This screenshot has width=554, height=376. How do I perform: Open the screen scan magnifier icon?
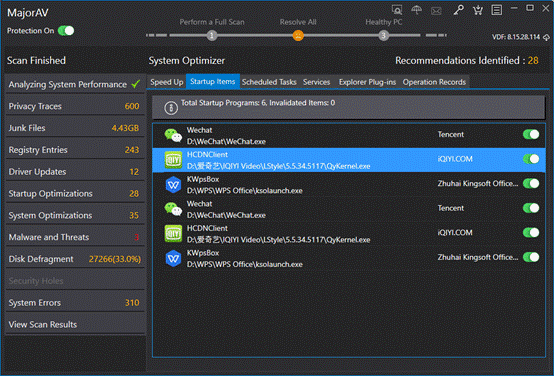(397, 10)
